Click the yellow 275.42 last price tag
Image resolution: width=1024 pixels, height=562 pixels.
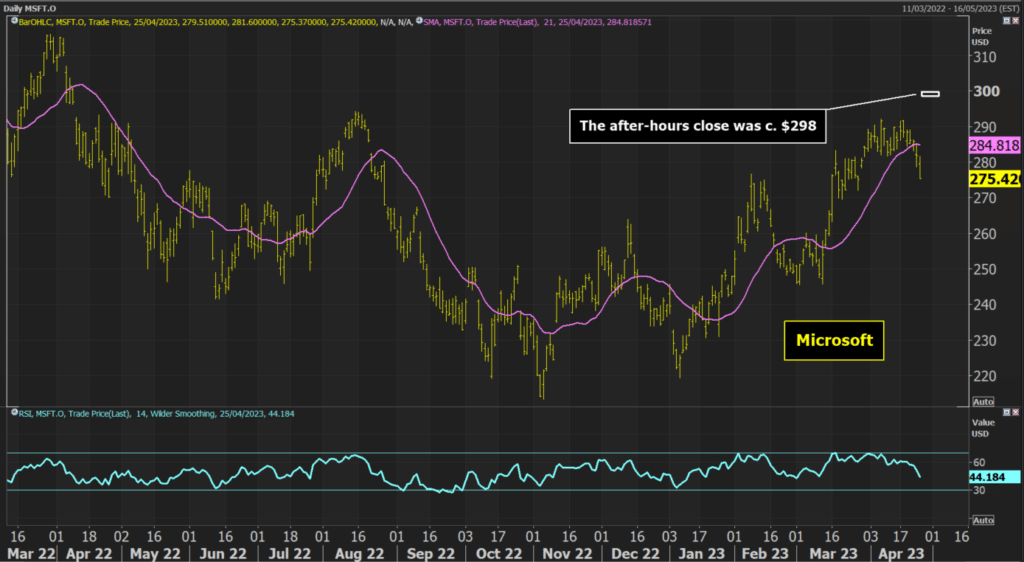pos(994,179)
